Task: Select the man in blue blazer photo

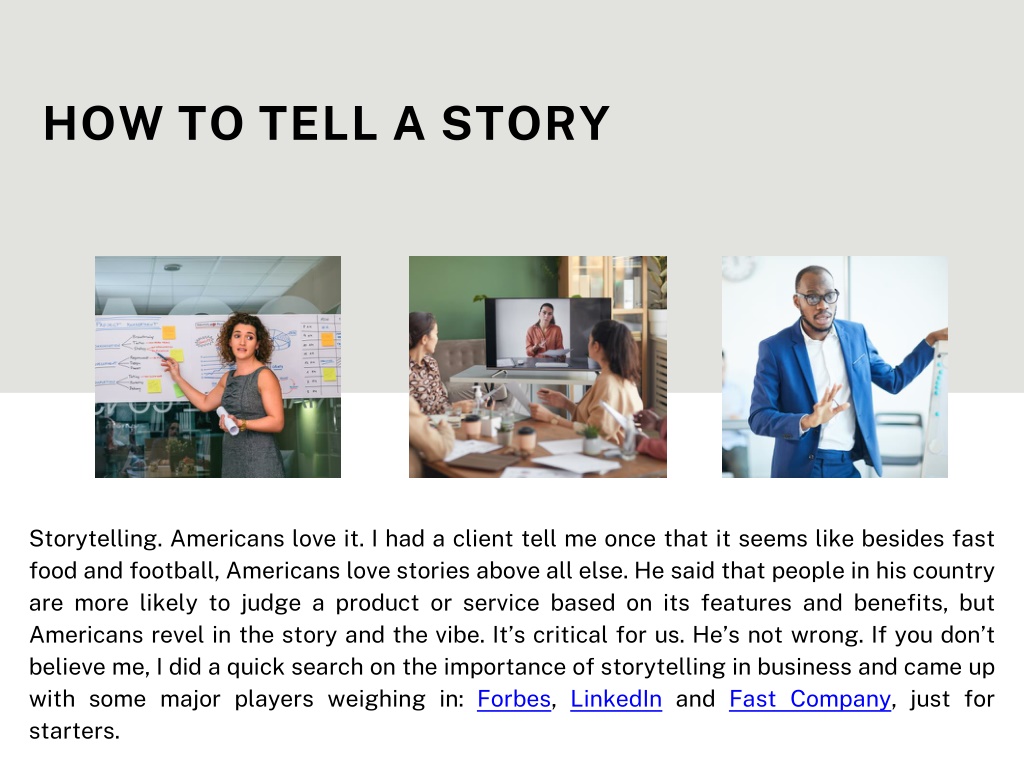Action: coord(835,366)
